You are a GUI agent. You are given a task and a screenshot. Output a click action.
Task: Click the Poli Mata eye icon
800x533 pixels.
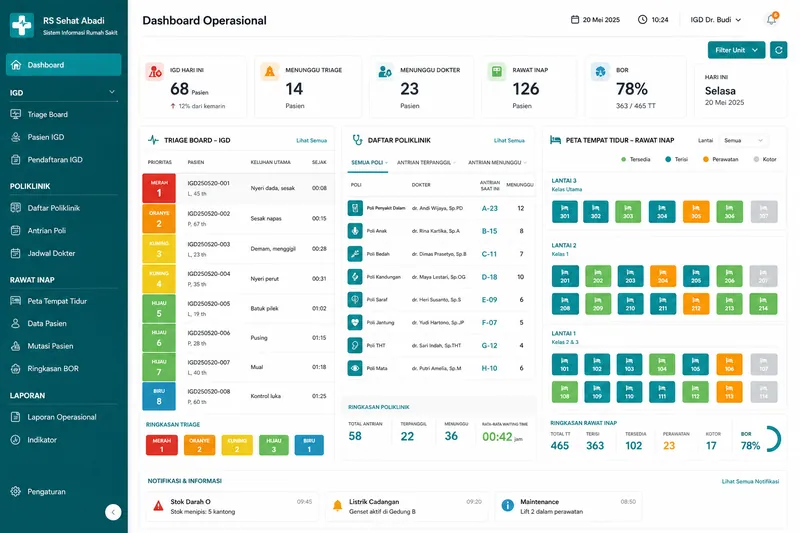355,368
